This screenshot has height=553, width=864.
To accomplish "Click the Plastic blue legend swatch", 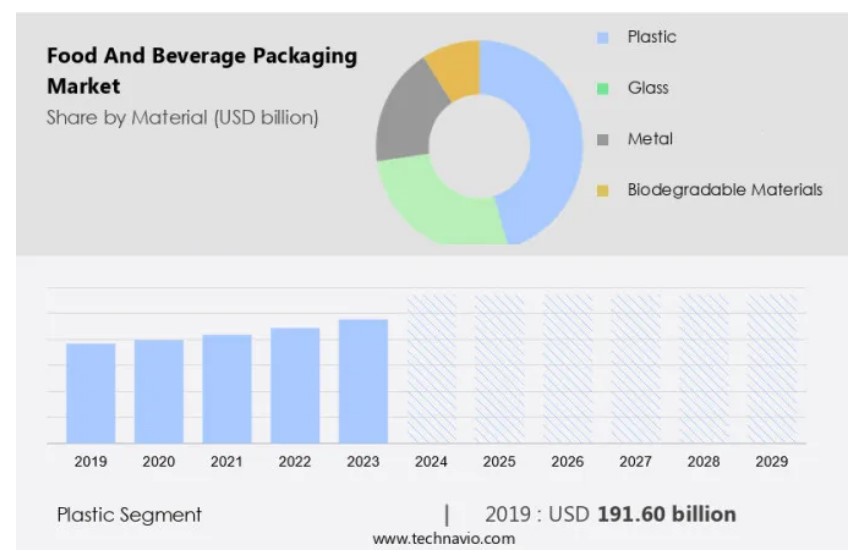I will pyautogui.click(x=602, y=38).
